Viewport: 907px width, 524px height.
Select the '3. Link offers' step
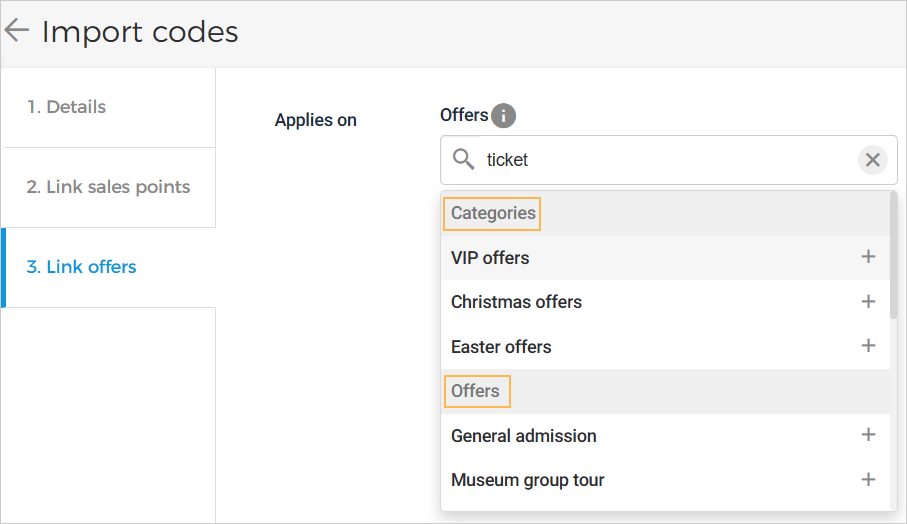tap(81, 267)
